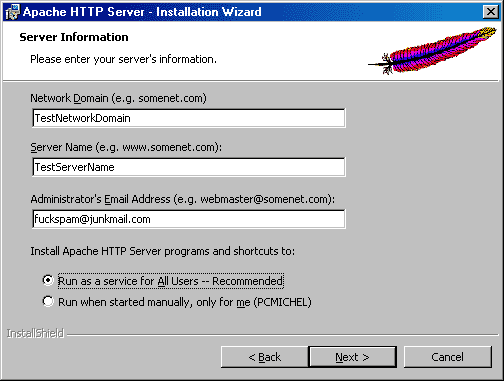The width and height of the screenshot is (504, 381).
Task: Click the wizard title bar text
Action: click(x=142, y=12)
